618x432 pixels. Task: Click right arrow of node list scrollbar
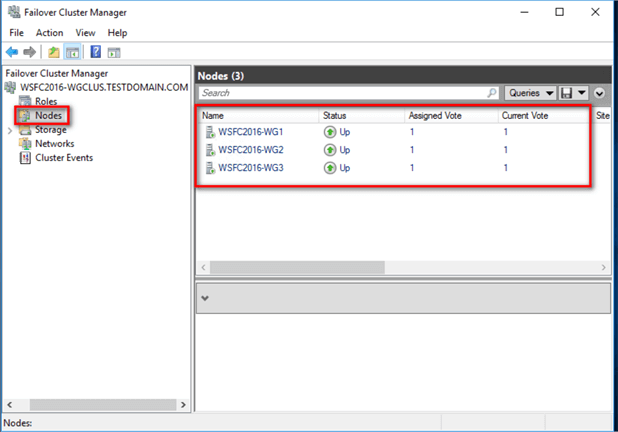pos(603,267)
